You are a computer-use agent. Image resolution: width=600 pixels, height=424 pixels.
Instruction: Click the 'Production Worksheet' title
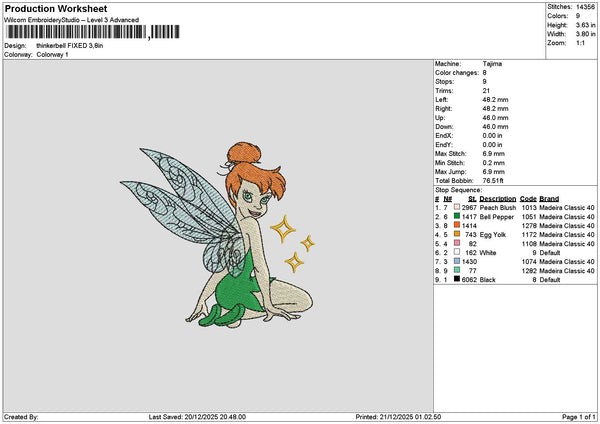(x=56, y=8)
